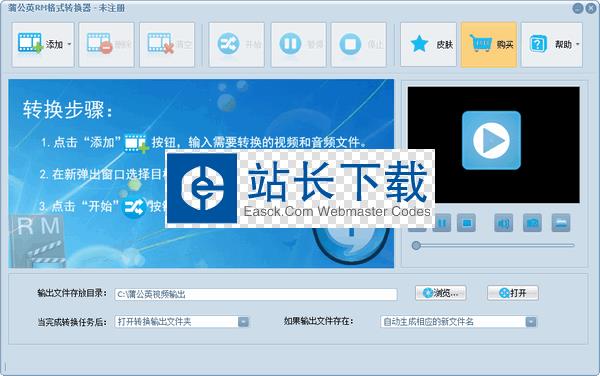Take a snapshot with the camera icon
The width and height of the screenshot is (600, 376).
tap(532, 223)
